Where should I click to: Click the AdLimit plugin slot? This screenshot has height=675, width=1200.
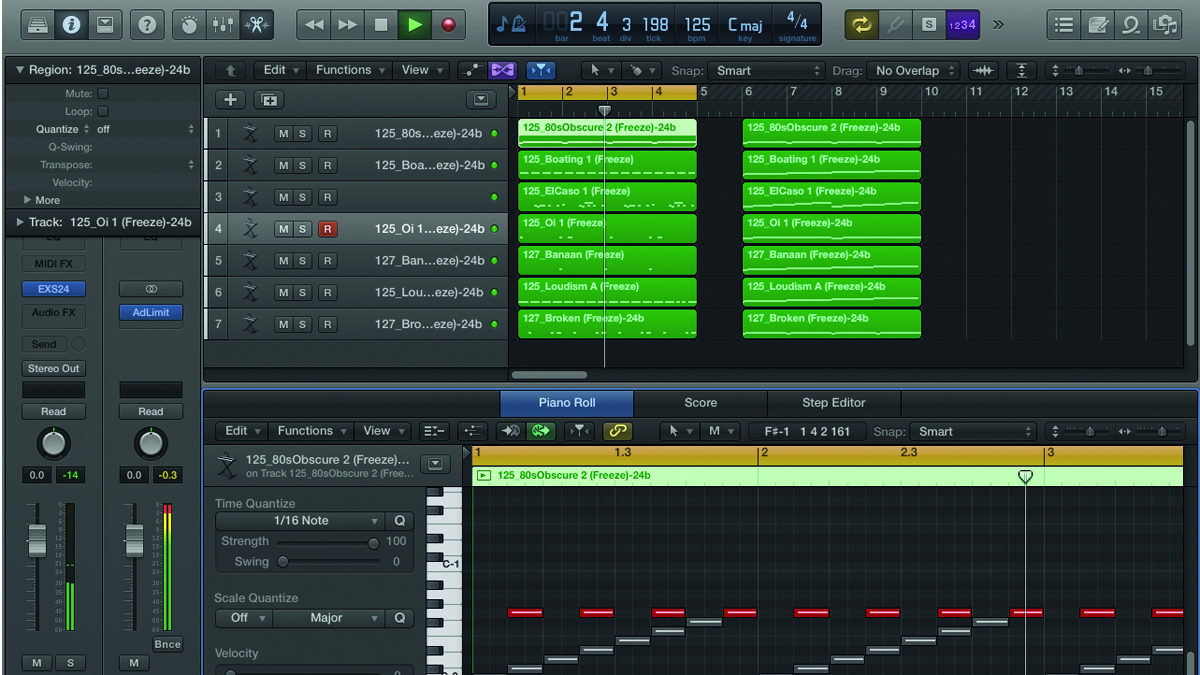click(x=151, y=312)
